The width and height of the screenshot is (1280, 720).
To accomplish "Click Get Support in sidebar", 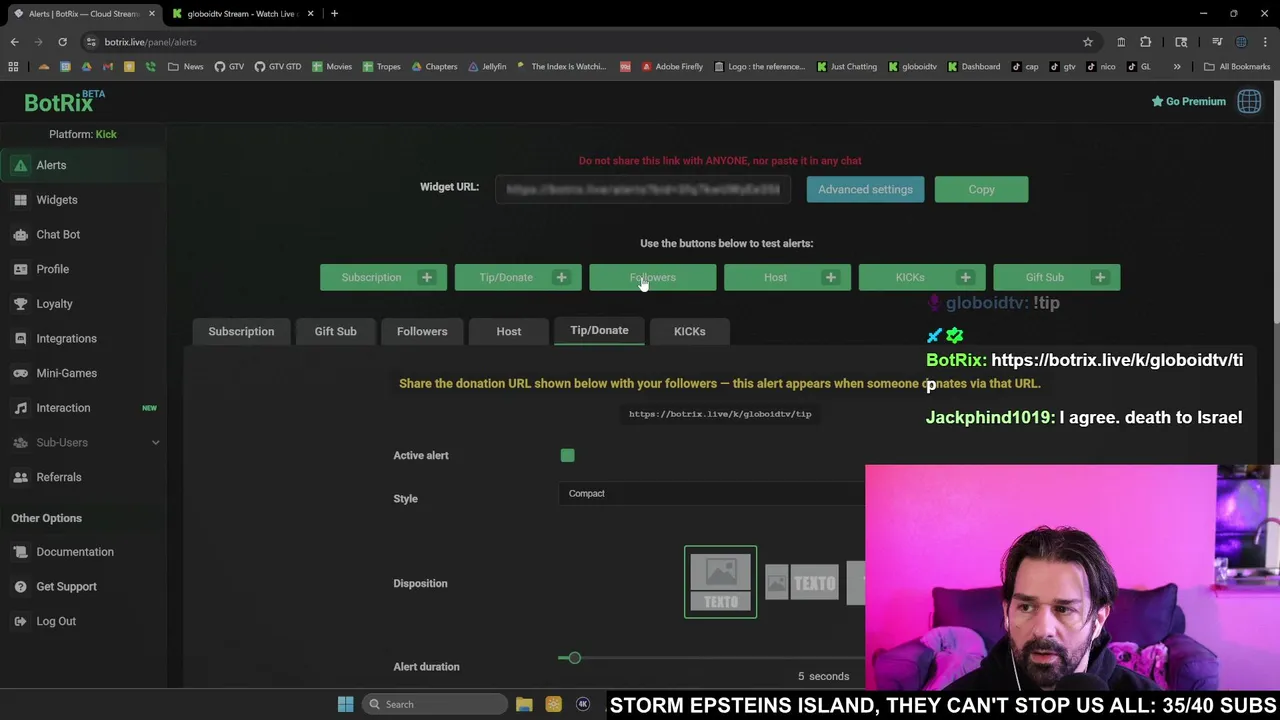I will [66, 587].
